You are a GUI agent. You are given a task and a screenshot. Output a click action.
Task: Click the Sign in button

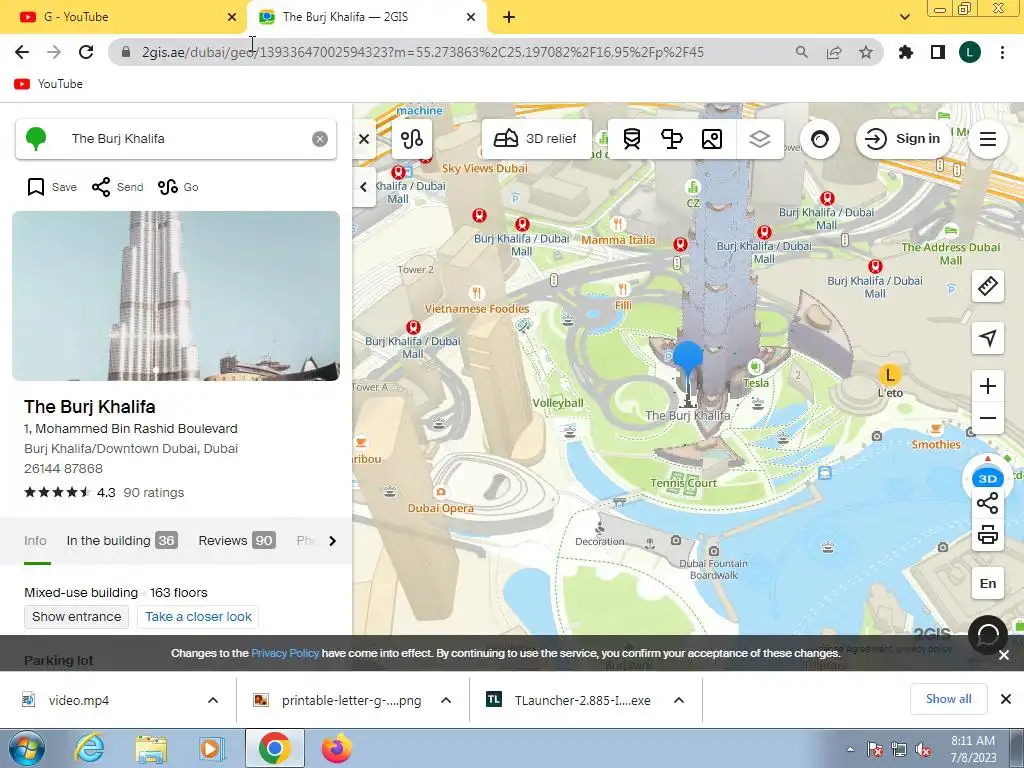pyautogui.click(x=903, y=138)
